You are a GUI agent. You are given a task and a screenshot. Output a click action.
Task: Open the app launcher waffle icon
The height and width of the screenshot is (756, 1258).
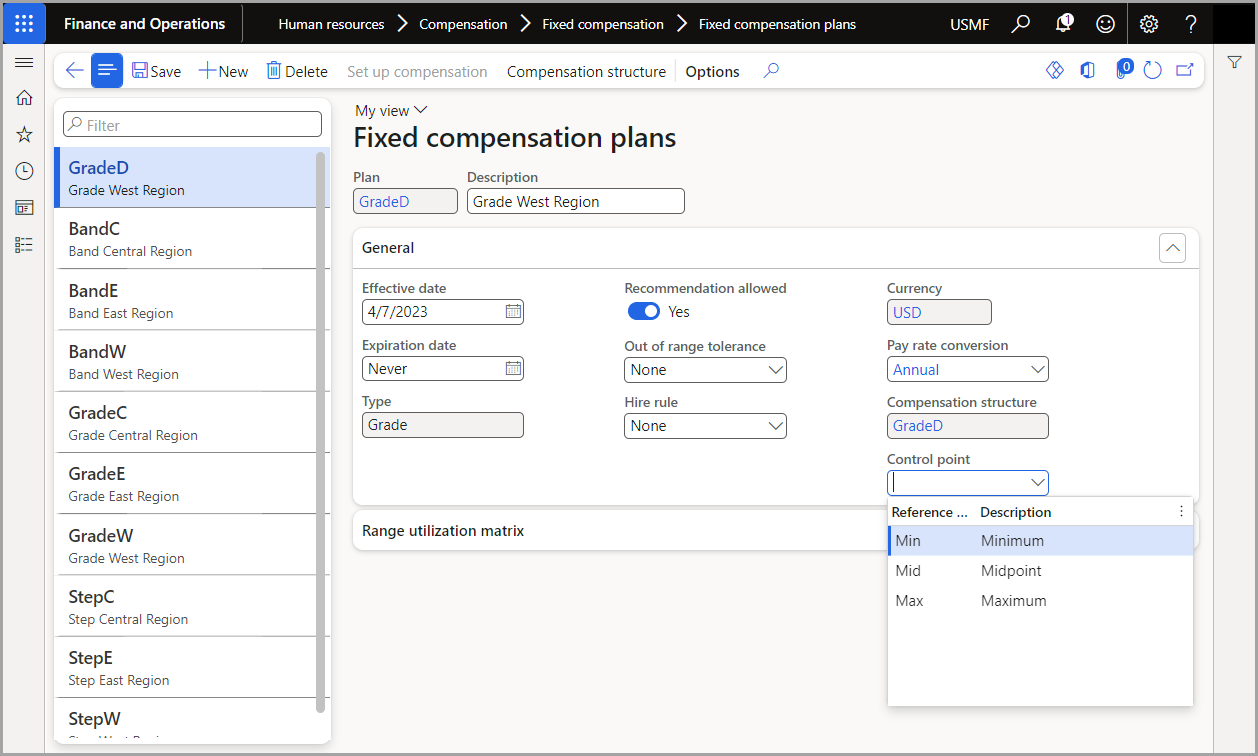pos(24,24)
